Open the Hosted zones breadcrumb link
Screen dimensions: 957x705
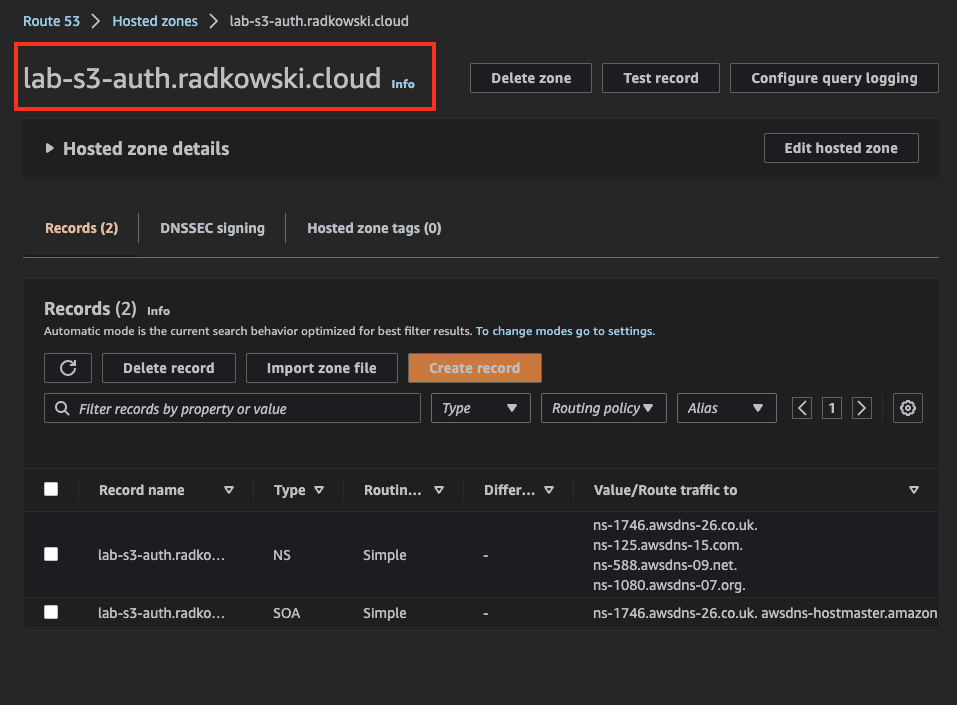(155, 21)
